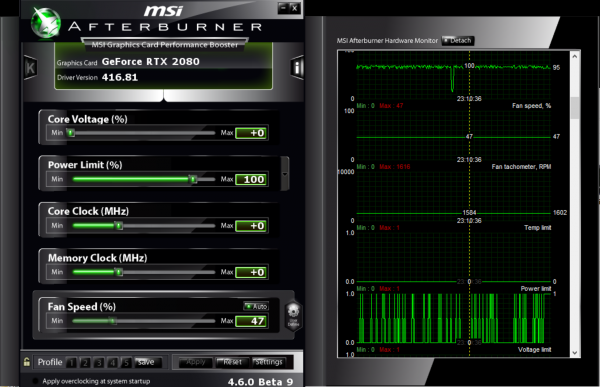Viewport: 600px width, 387px height.
Task: Click the Core Clock value field
Action: coord(251,226)
